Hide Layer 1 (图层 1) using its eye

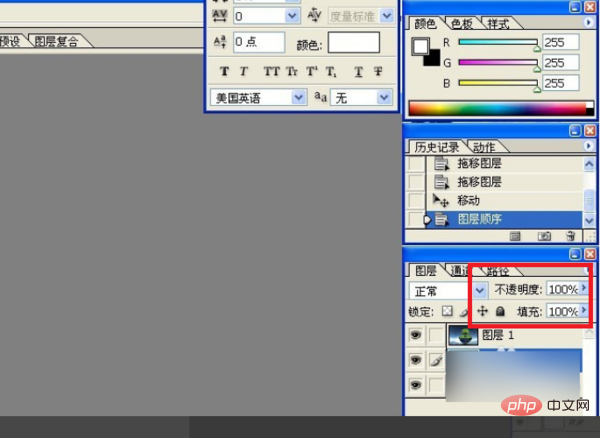pos(416,335)
